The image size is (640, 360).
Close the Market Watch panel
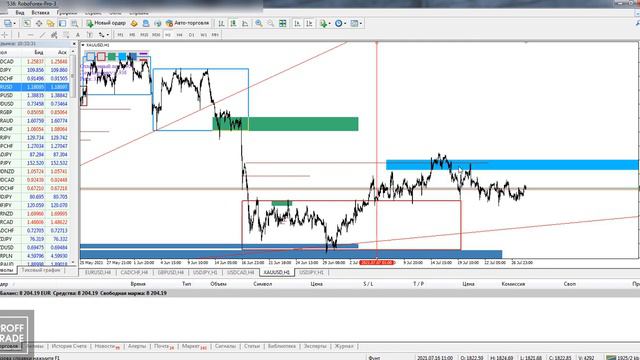tap(74, 44)
